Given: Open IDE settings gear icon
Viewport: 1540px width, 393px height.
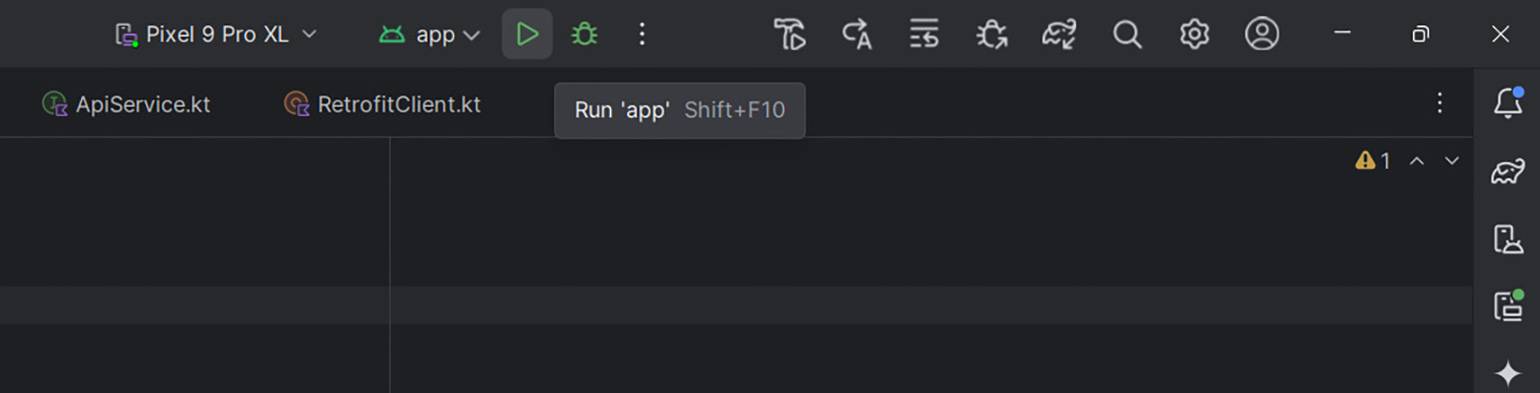Looking at the screenshot, I should point(1194,34).
